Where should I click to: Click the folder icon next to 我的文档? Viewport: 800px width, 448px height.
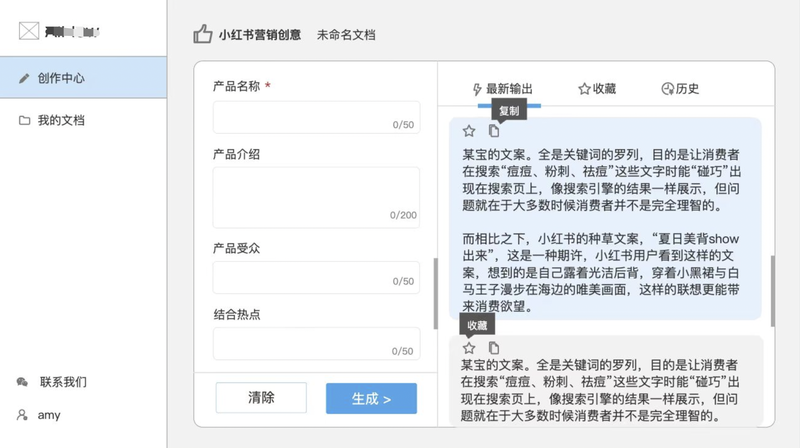click(24, 120)
